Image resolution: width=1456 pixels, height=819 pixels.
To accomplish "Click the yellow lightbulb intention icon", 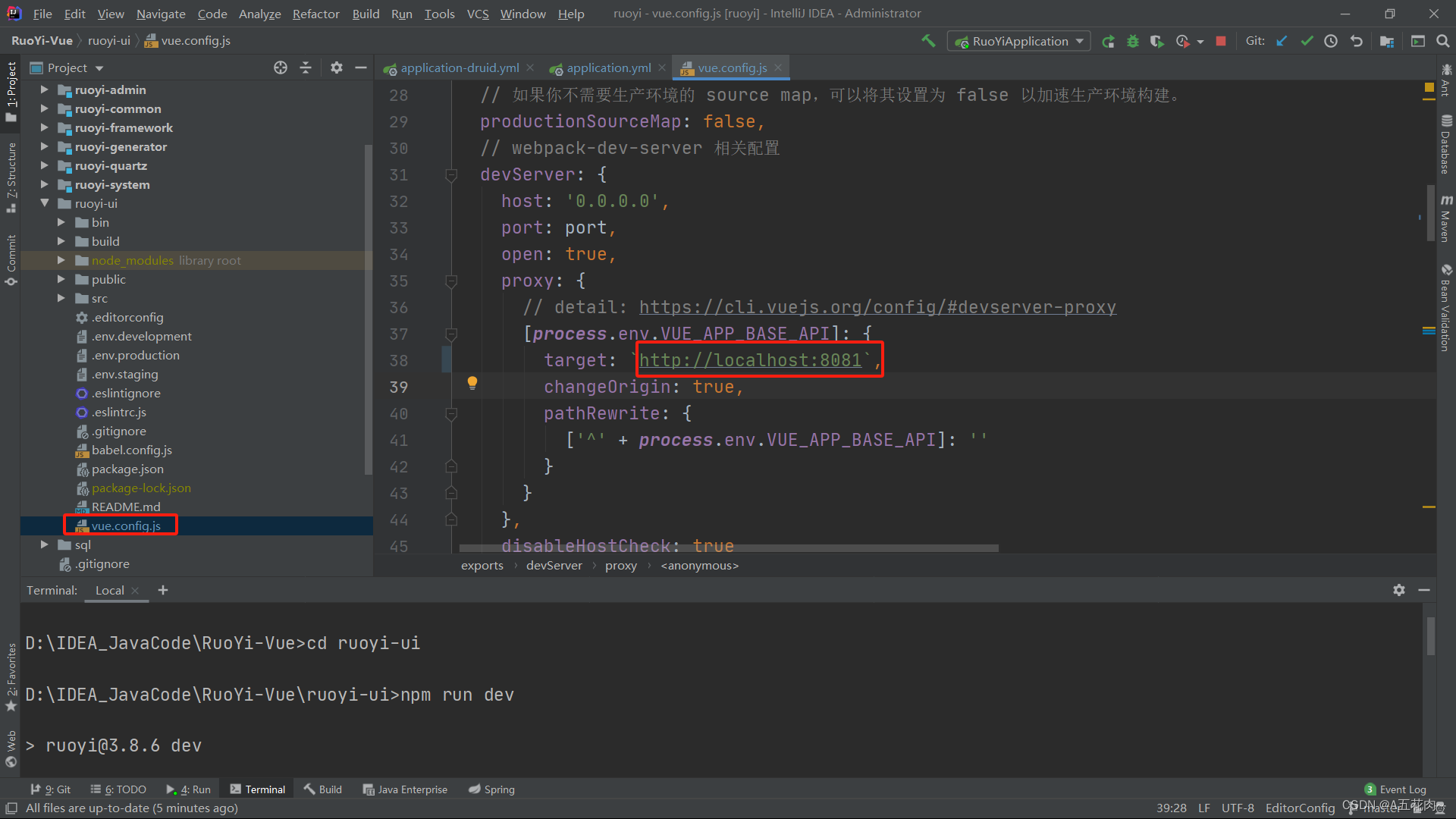I will coord(472,383).
